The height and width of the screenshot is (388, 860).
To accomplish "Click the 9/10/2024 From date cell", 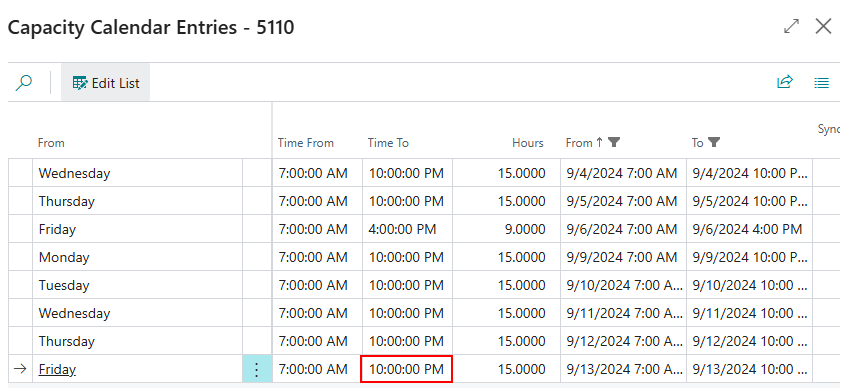I will tap(623, 285).
